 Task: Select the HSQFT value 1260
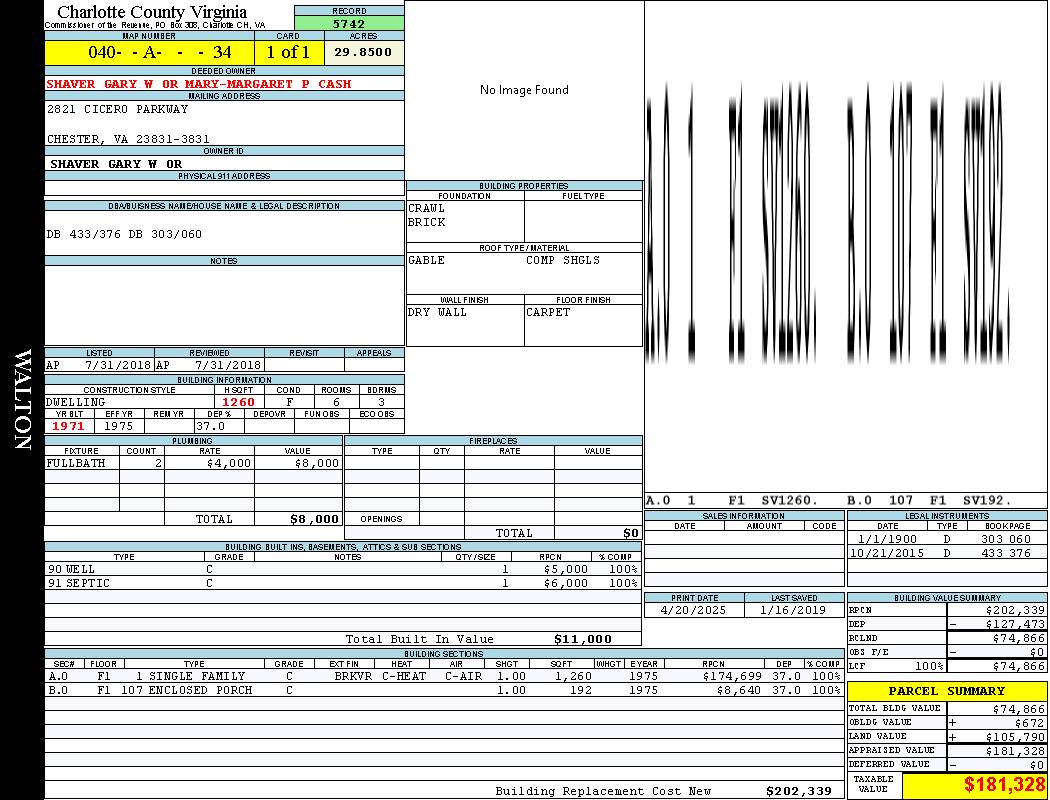coord(238,402)
